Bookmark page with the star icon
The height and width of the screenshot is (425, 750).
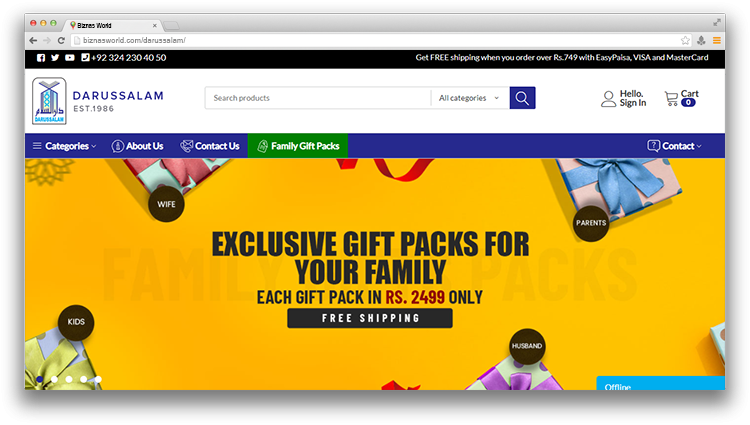pyautogui.click(x=685, y=40)
